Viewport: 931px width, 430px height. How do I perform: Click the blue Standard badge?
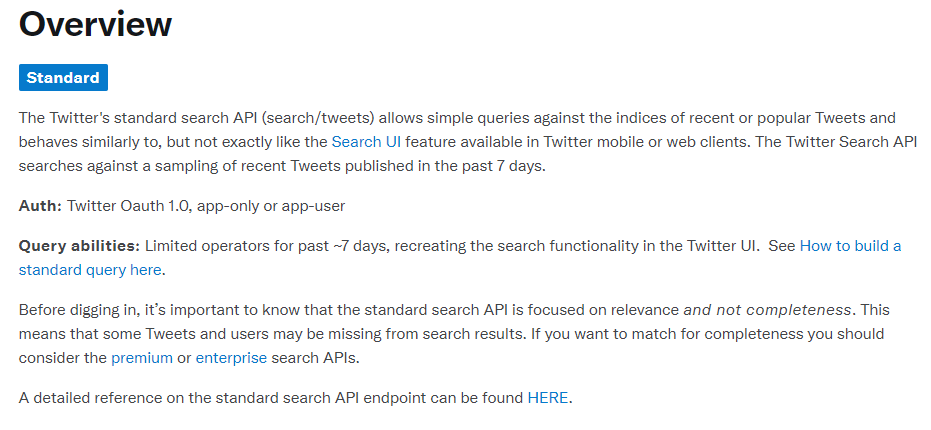pos(64,78)
